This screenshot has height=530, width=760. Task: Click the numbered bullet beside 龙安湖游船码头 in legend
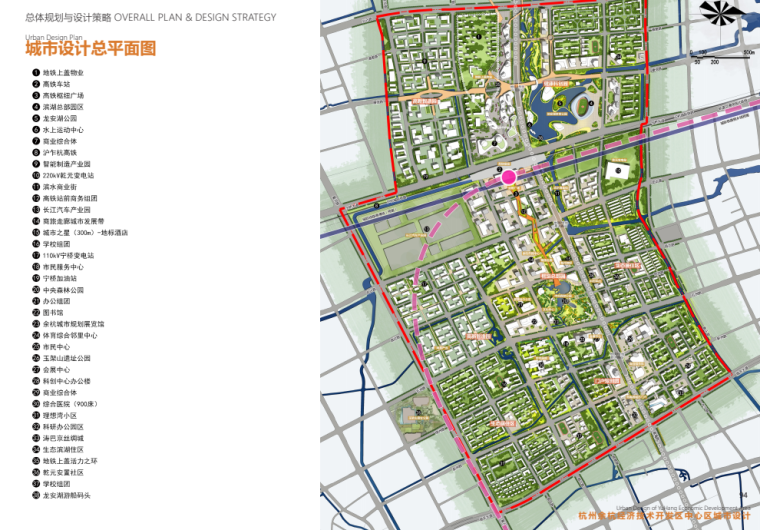pyautogui.click(x=35, y=495)
